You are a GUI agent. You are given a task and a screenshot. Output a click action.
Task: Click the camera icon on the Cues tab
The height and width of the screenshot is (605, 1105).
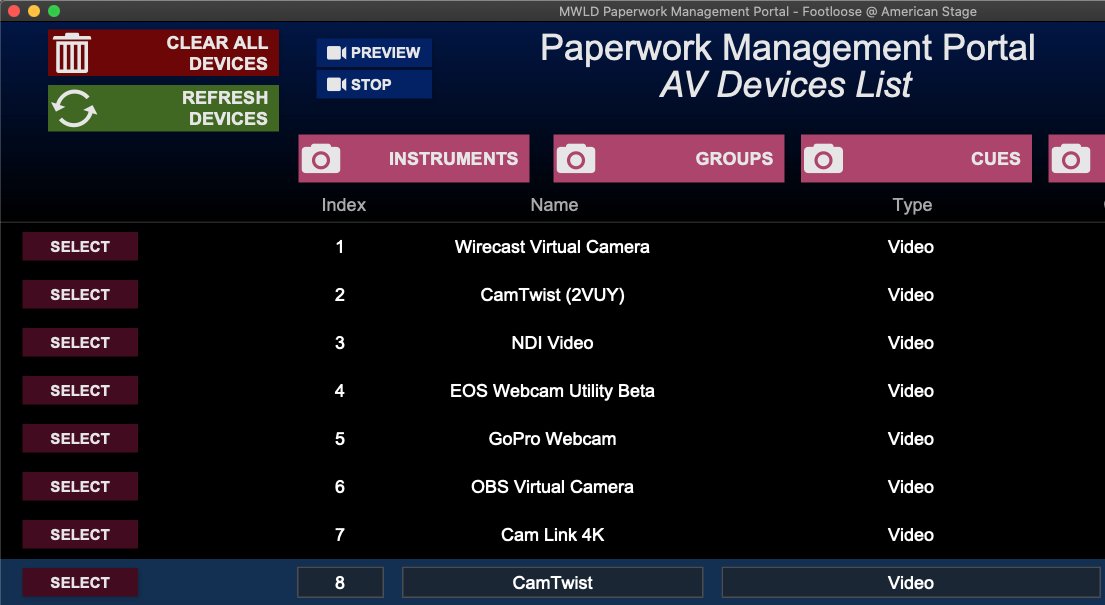click(823, 159)
